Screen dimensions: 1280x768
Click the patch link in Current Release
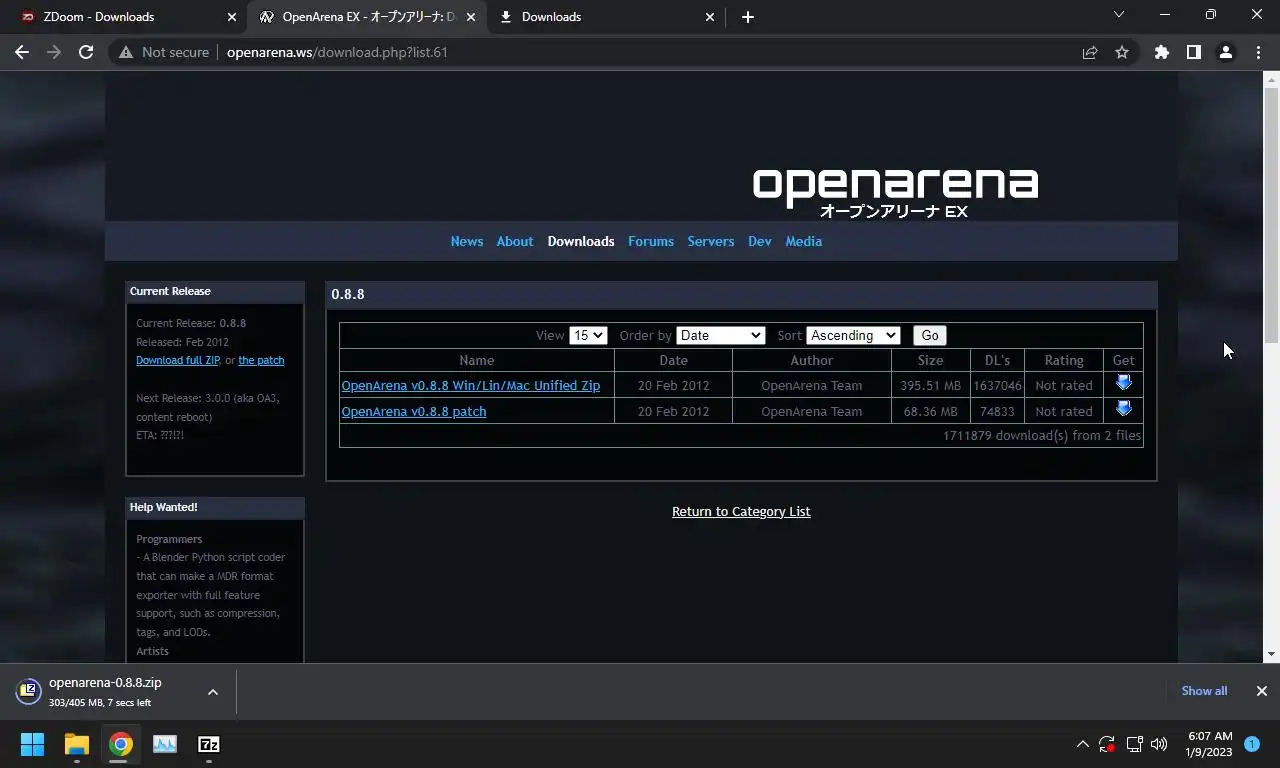[x=261, y=360]
